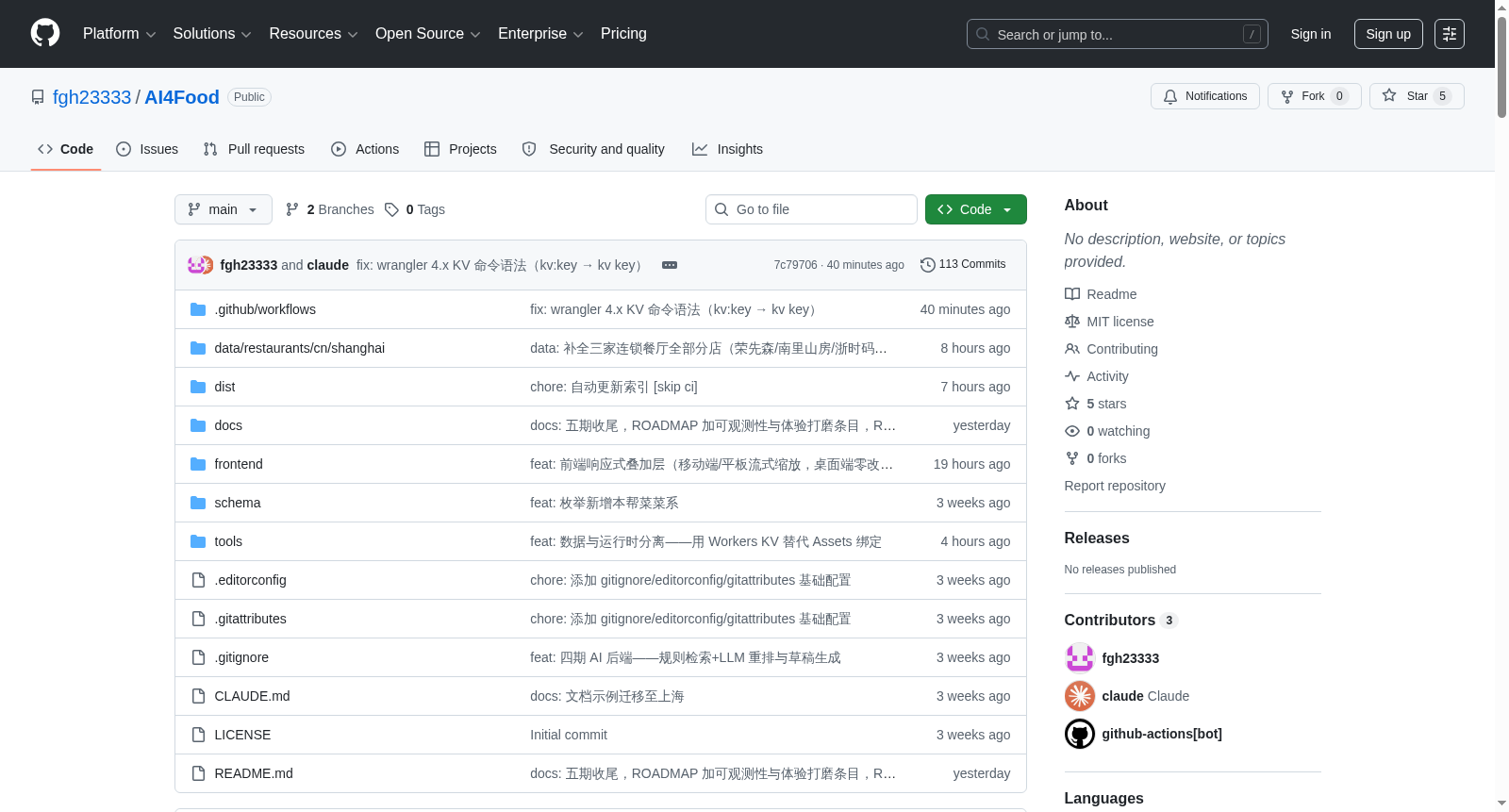Click the folder icon beside dist
The width and height of the screenshot is (1509, 812).
tap(198, 387)
